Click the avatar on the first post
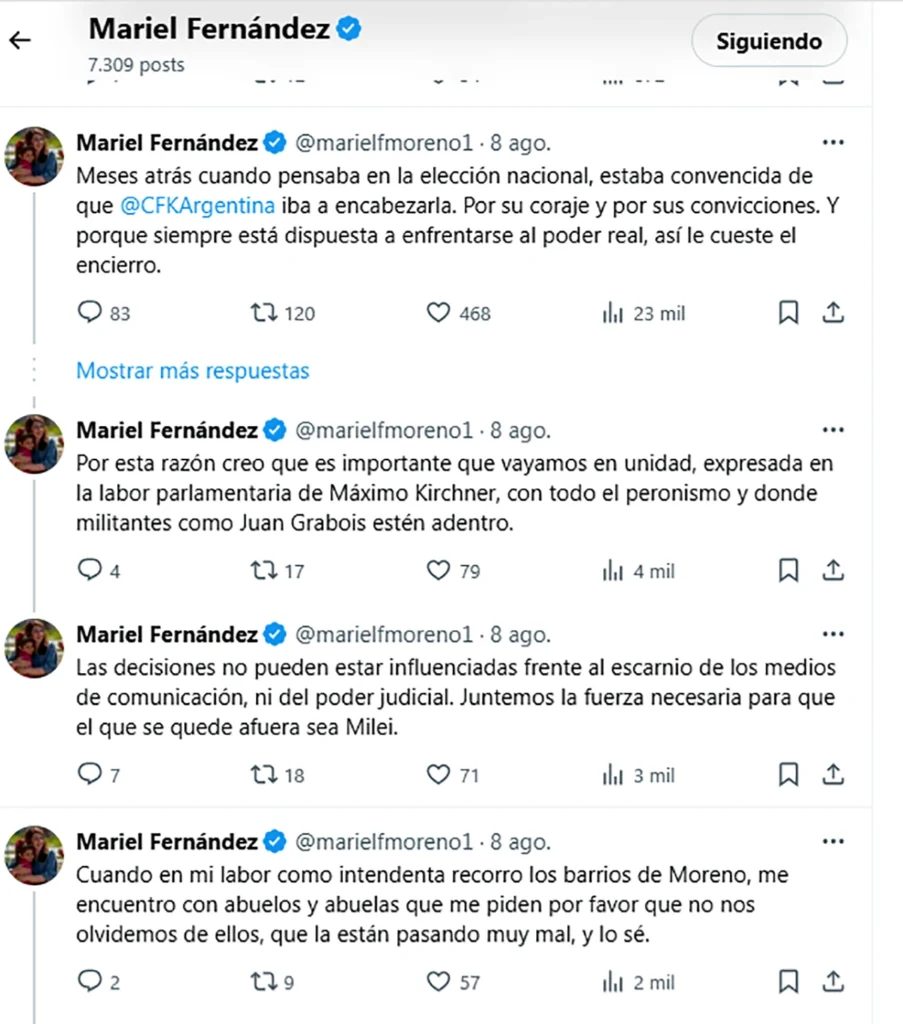 (35, 156)
